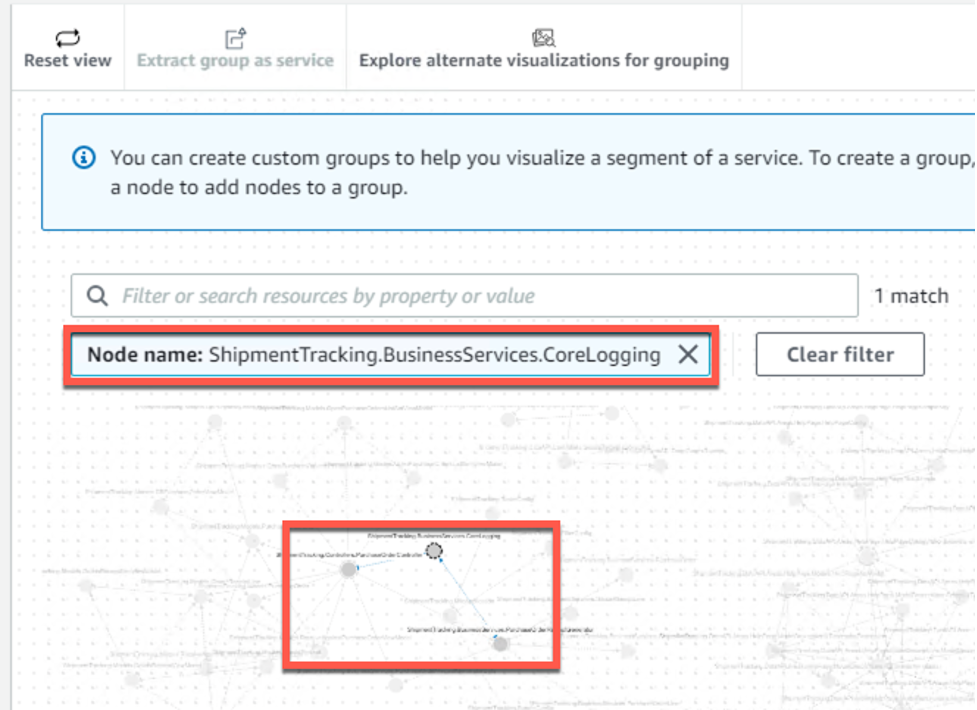Click the Node name filter chip

[x=350, y=354]
